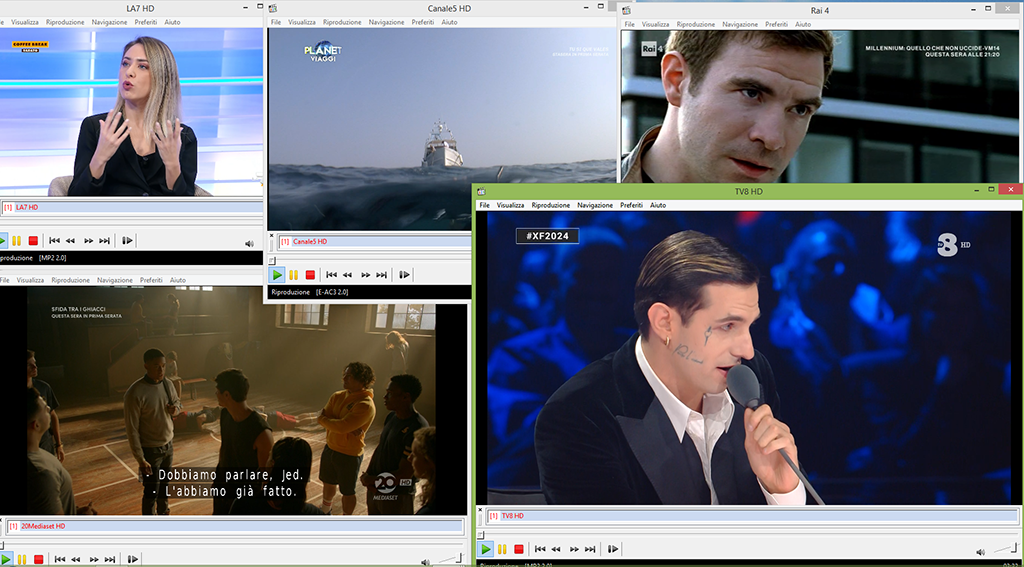Pause playback in the Canale5 HD window
Image resolution: width=1024 pixels, height=567 pixels.
click(293, 275)
